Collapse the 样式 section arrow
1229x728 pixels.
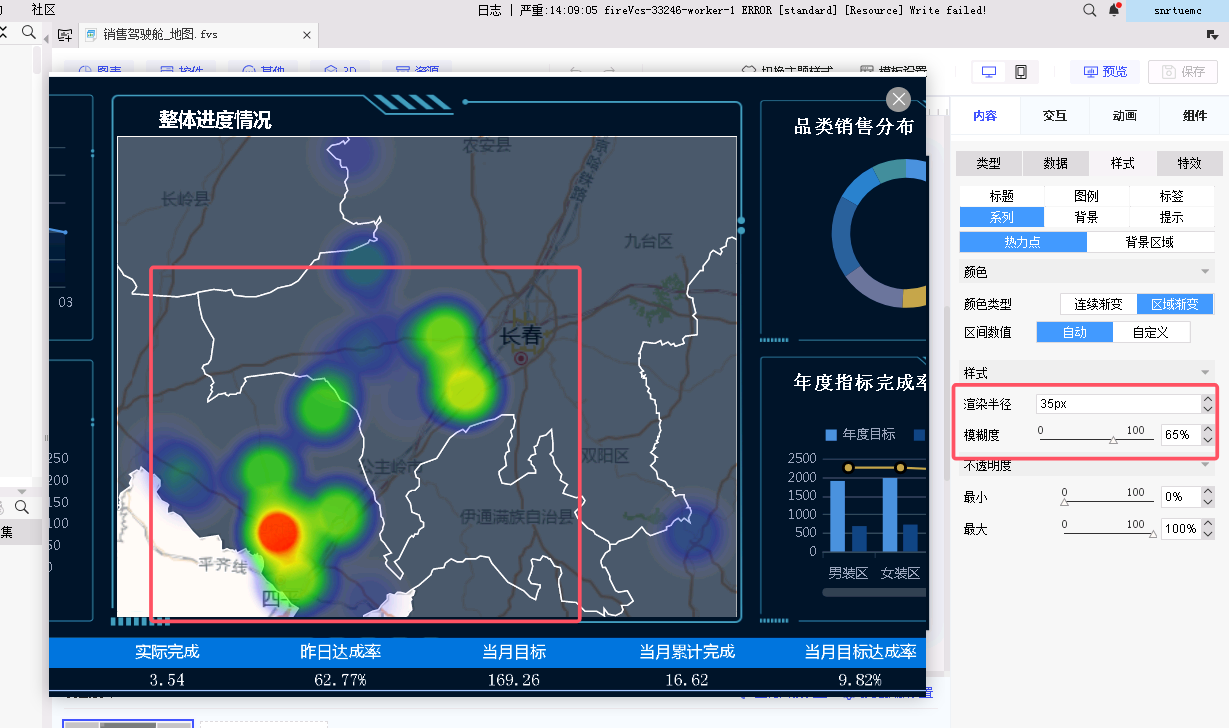pyautogui.click(x=1205, y=373)
